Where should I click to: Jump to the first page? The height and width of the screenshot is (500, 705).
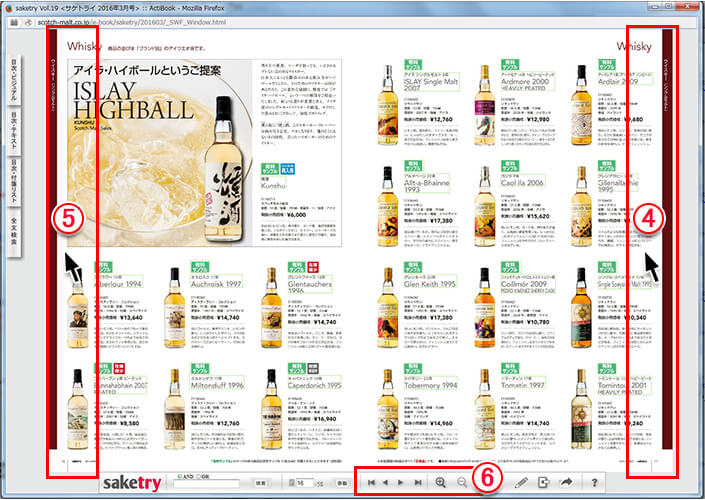[371, 482]
